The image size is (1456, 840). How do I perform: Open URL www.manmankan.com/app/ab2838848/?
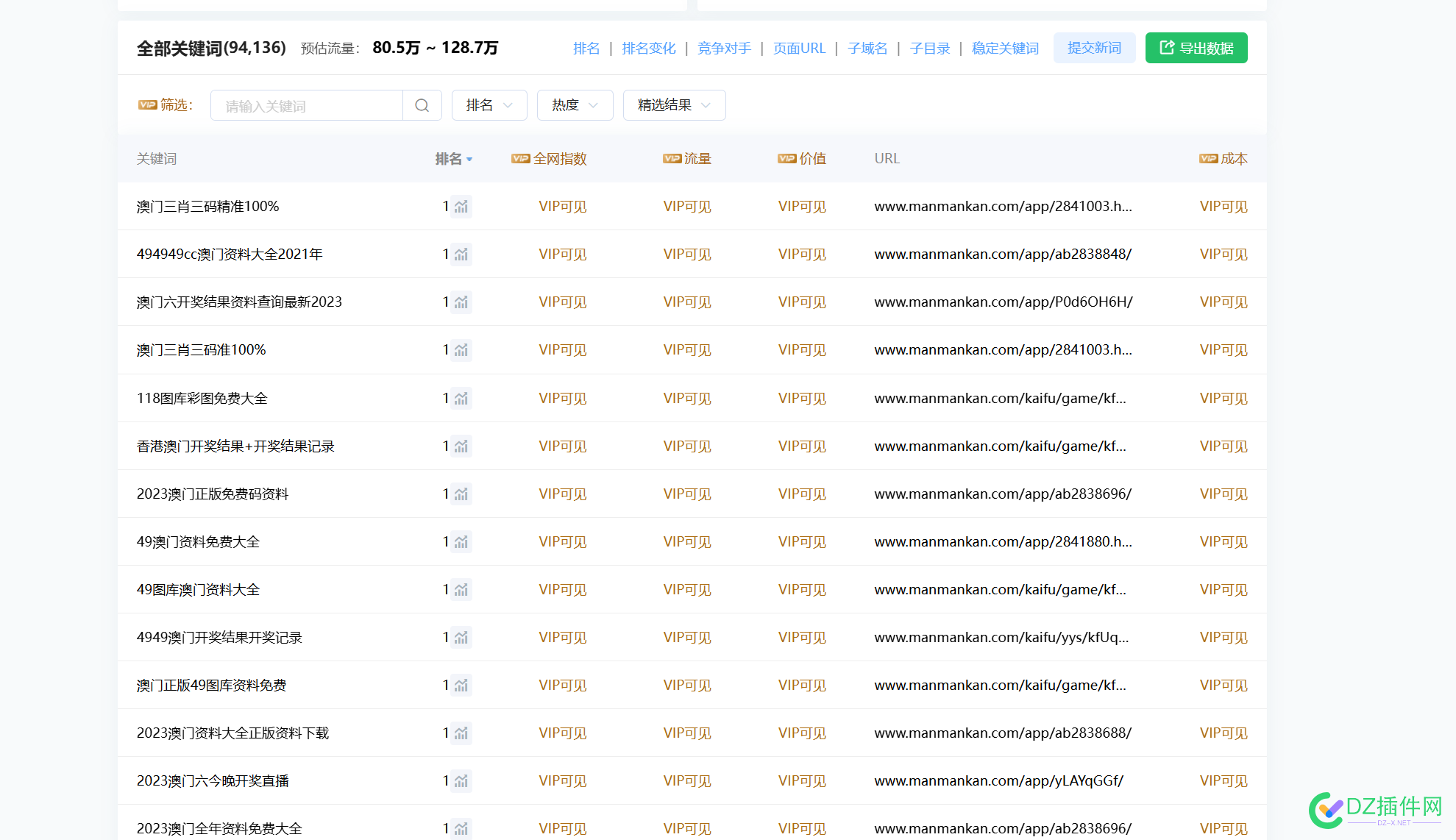click(1003, 255)
